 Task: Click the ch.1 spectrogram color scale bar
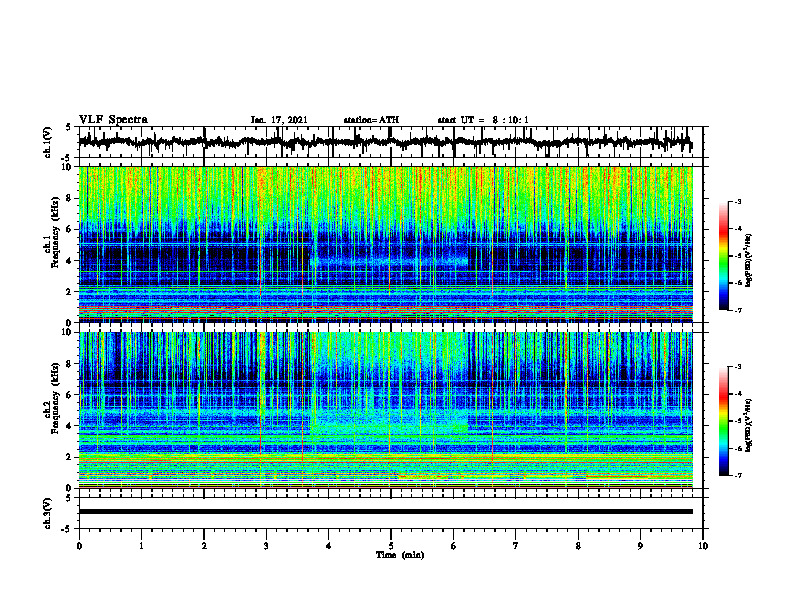click(724, 256)
